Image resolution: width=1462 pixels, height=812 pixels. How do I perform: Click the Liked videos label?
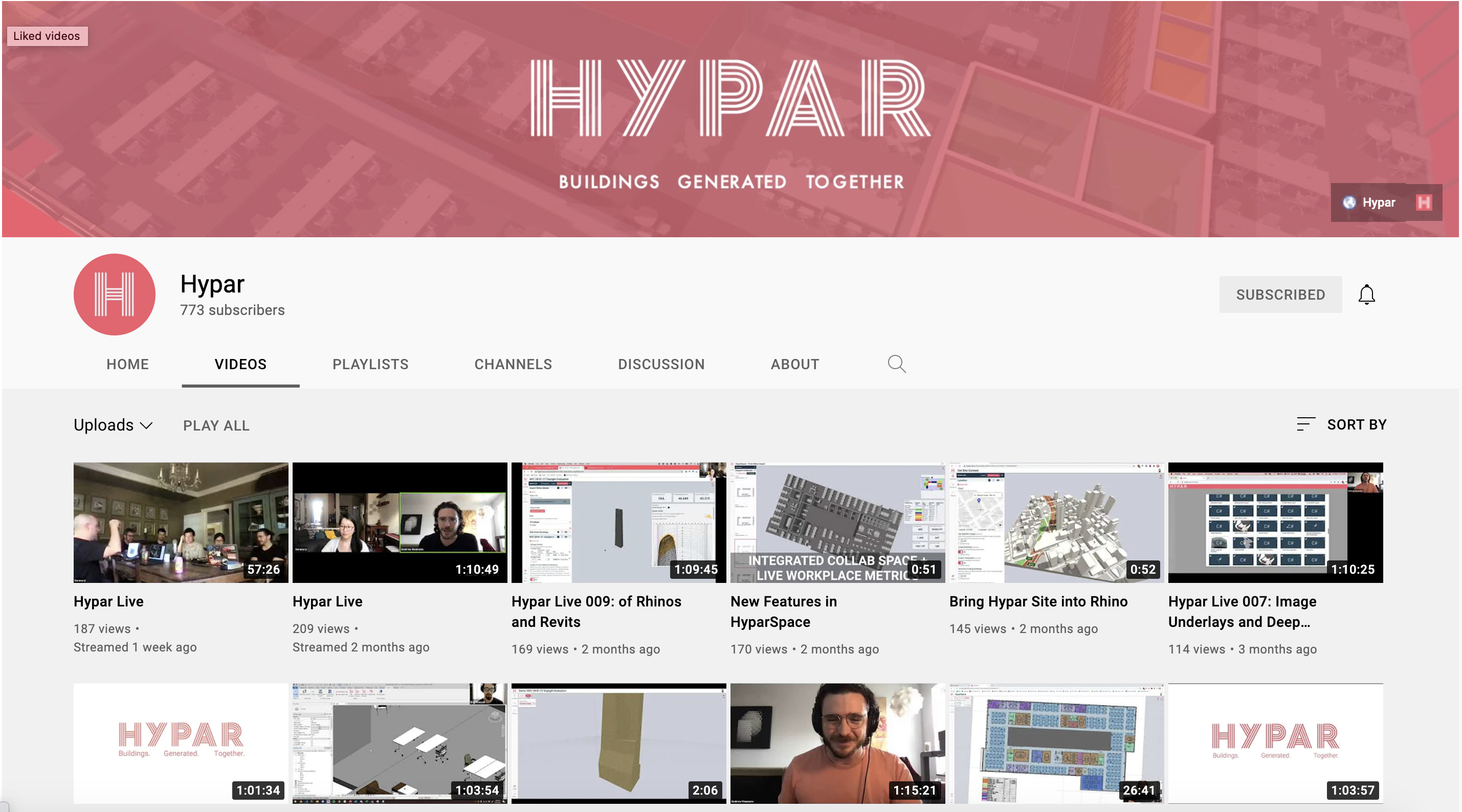47,36
